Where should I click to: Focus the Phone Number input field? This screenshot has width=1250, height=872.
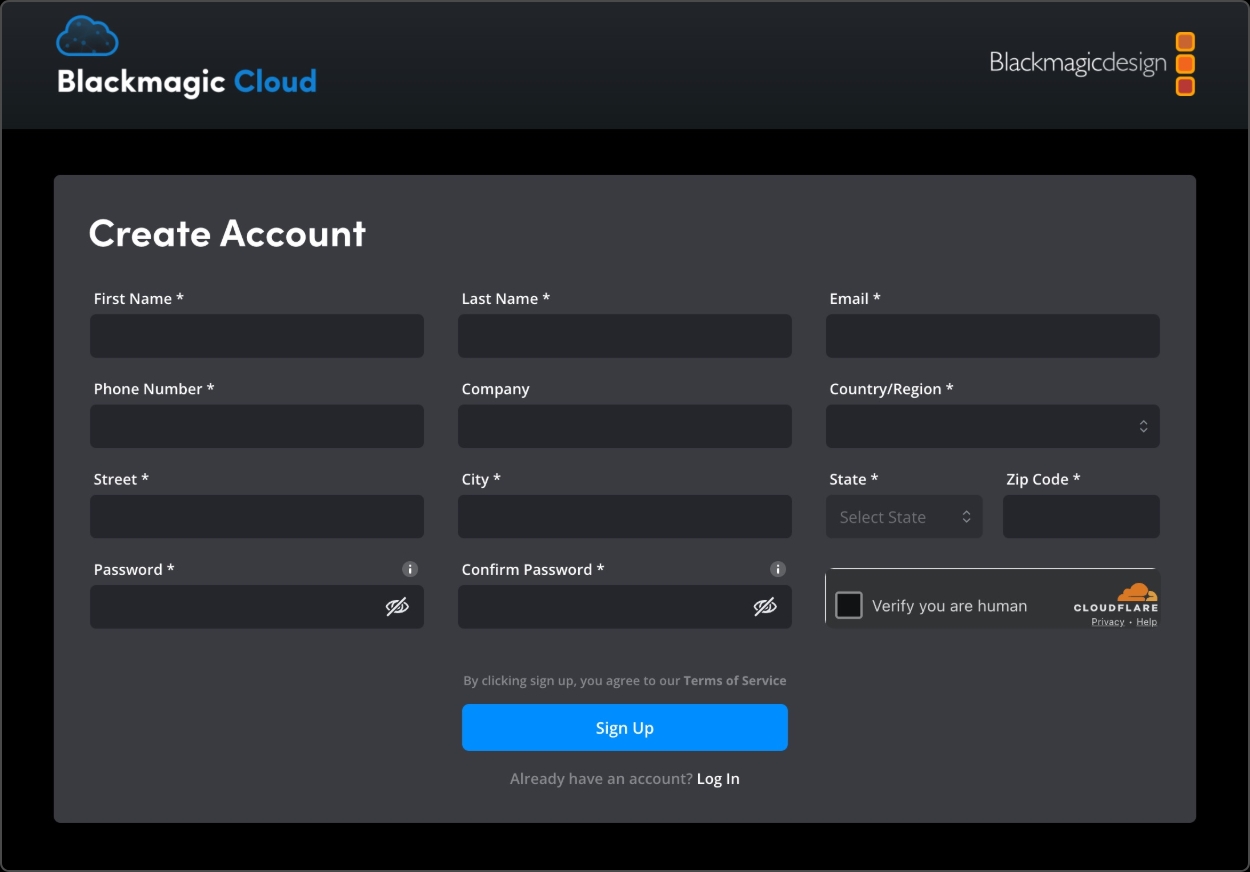point(257,426)
